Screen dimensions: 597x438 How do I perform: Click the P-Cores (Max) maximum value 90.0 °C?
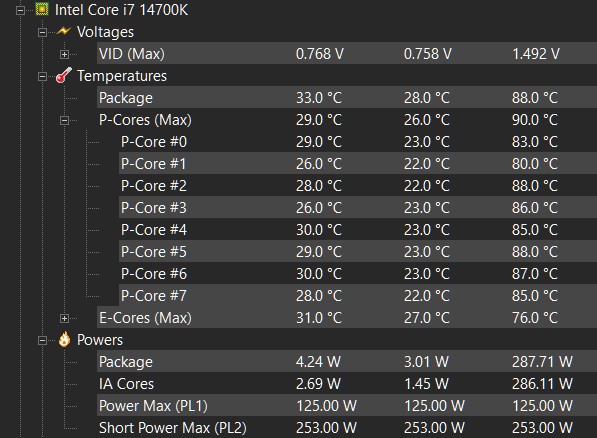coord(535,120)
